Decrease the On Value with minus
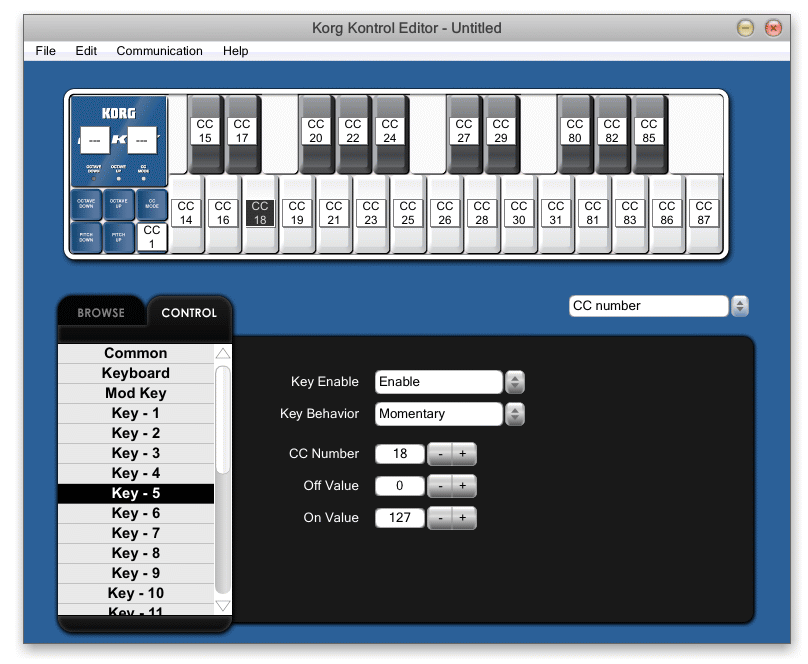Viewport: 808px width, 664px height. [440, 518]
